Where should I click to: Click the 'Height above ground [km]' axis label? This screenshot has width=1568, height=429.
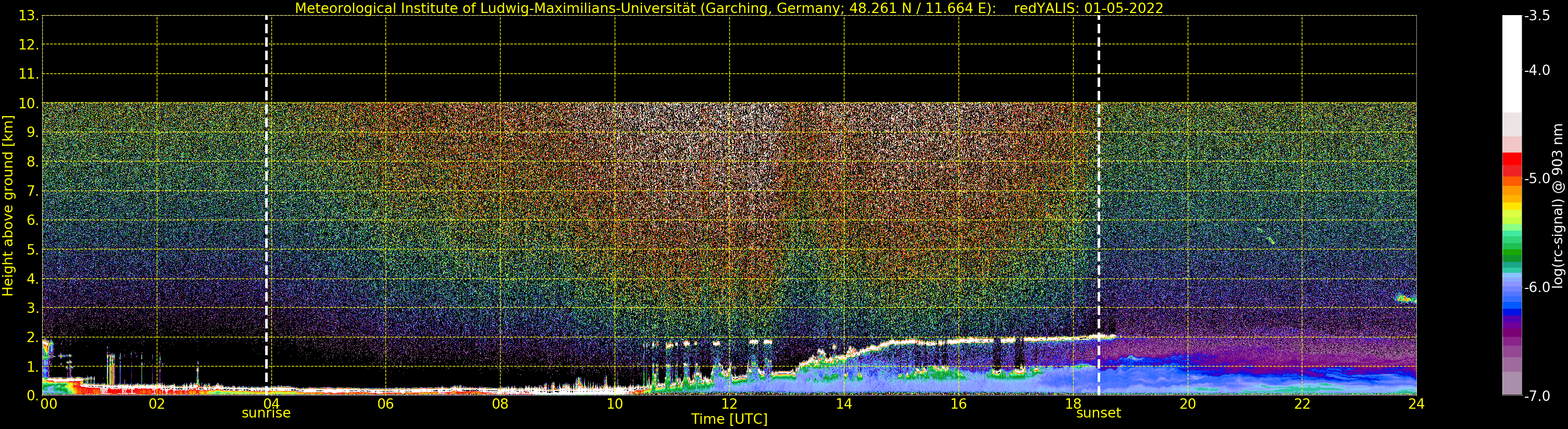pos(8,206)
